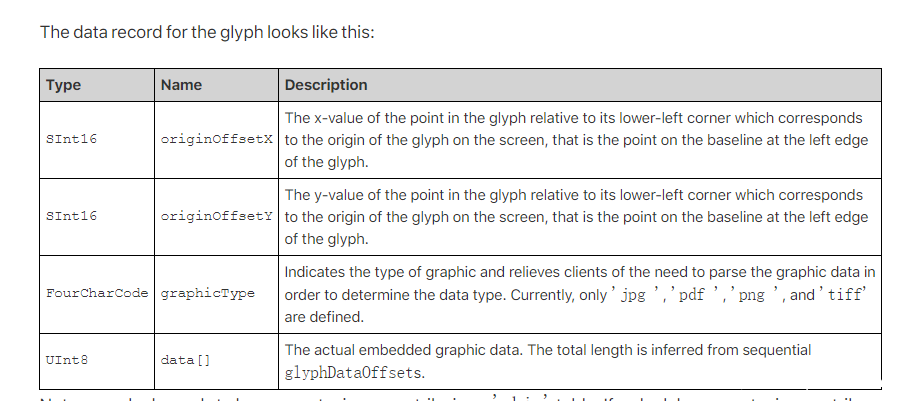Click SInt16 in the originOffsetY row
This screenshot has width=908, height=401.
(x=71, y=216)
